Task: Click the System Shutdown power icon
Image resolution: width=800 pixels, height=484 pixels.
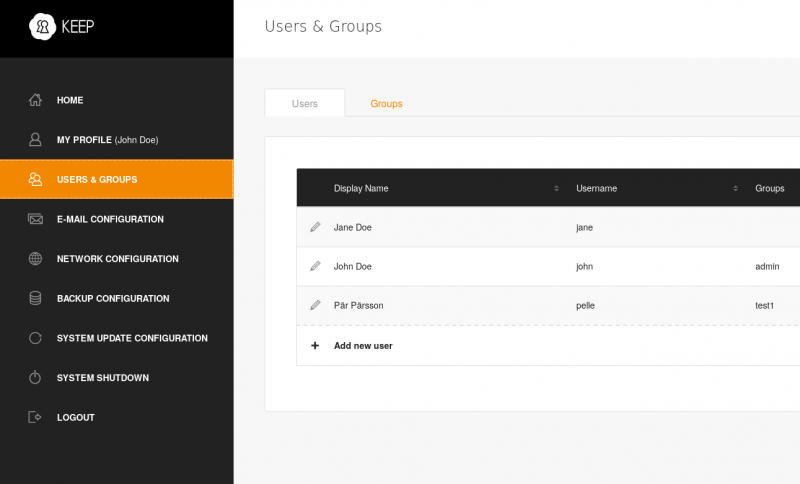Action: coord(35,378)
